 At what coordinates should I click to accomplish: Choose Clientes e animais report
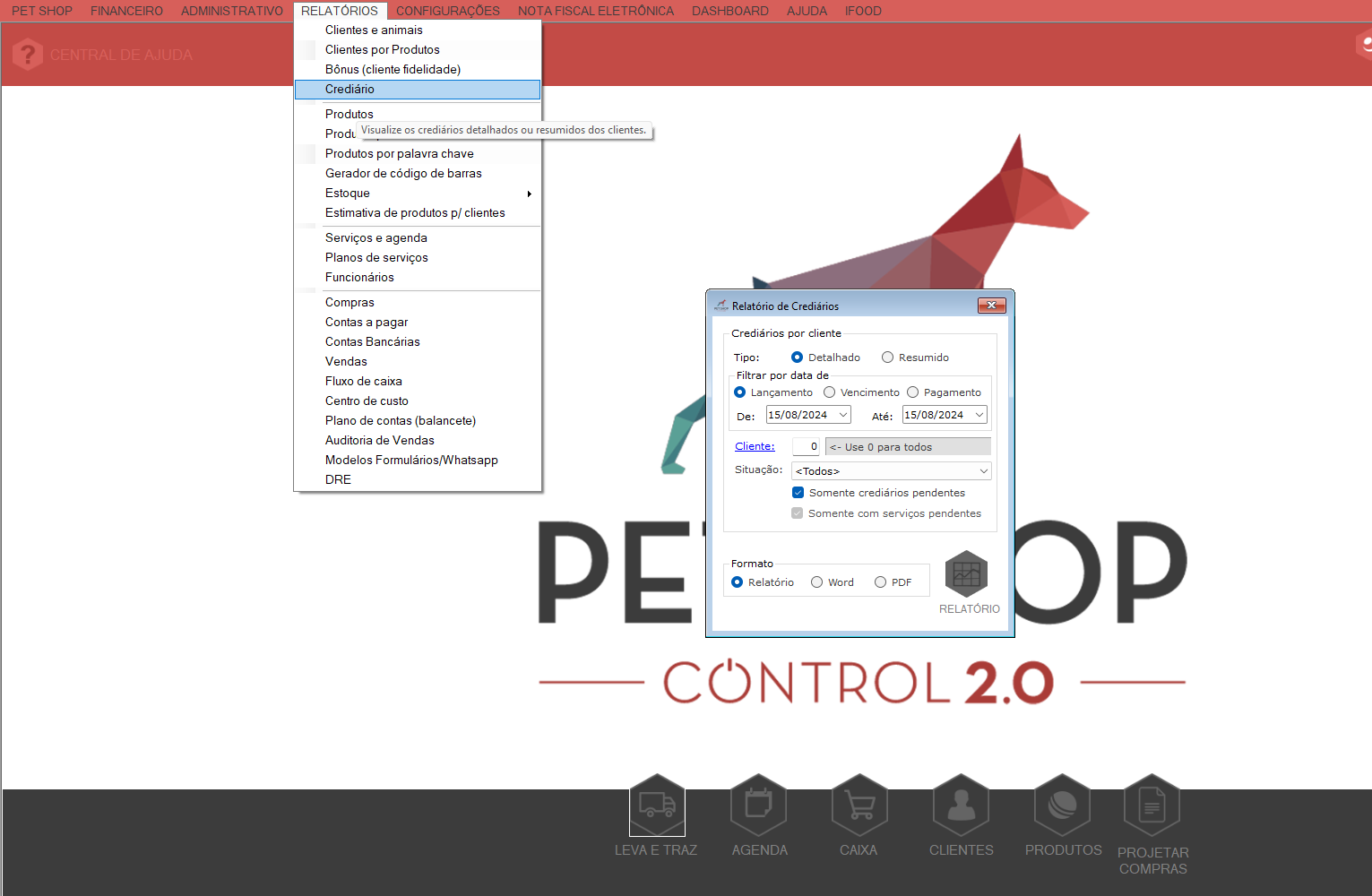[418, 30]
